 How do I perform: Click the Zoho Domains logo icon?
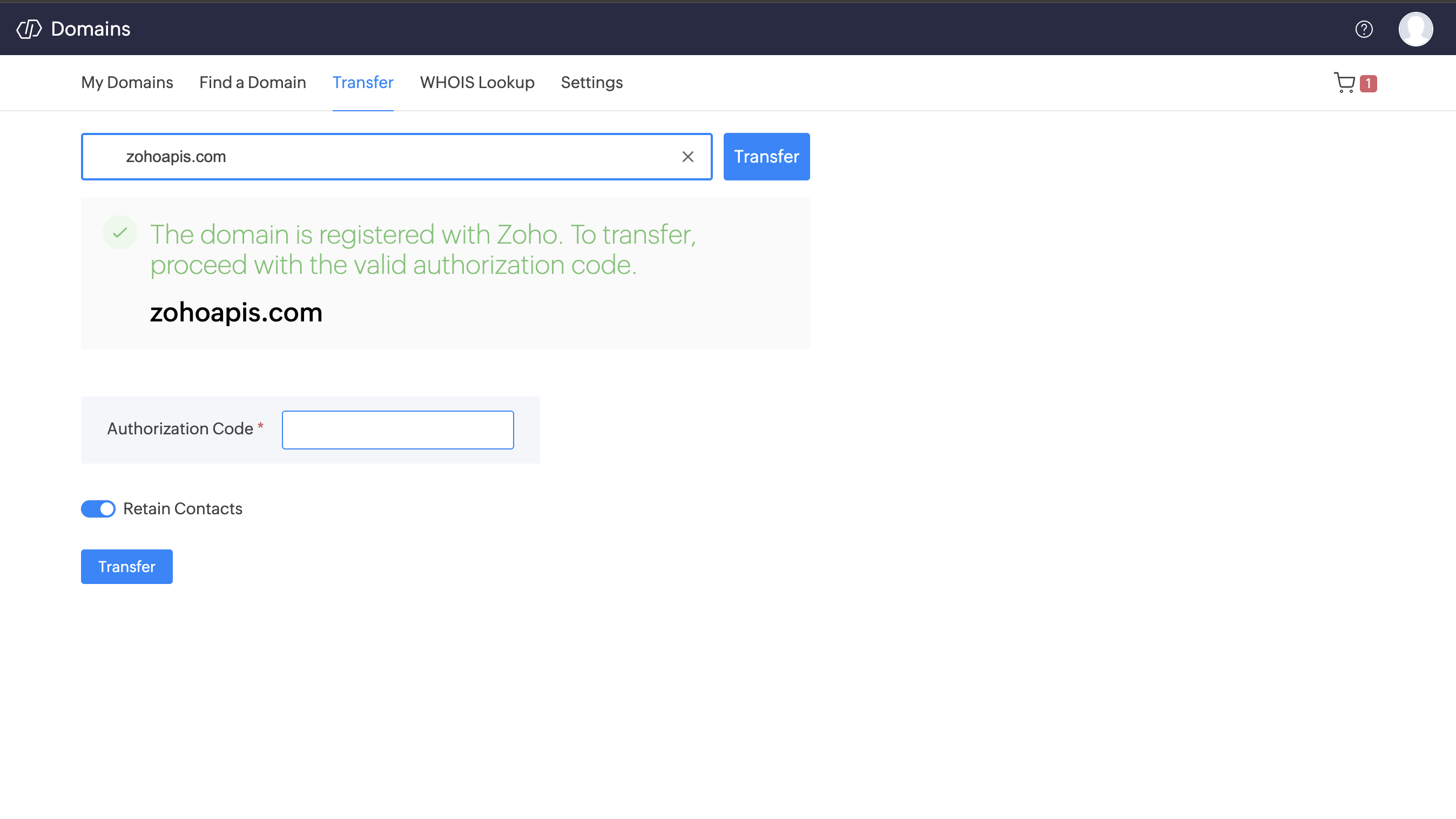click(29, 29)
